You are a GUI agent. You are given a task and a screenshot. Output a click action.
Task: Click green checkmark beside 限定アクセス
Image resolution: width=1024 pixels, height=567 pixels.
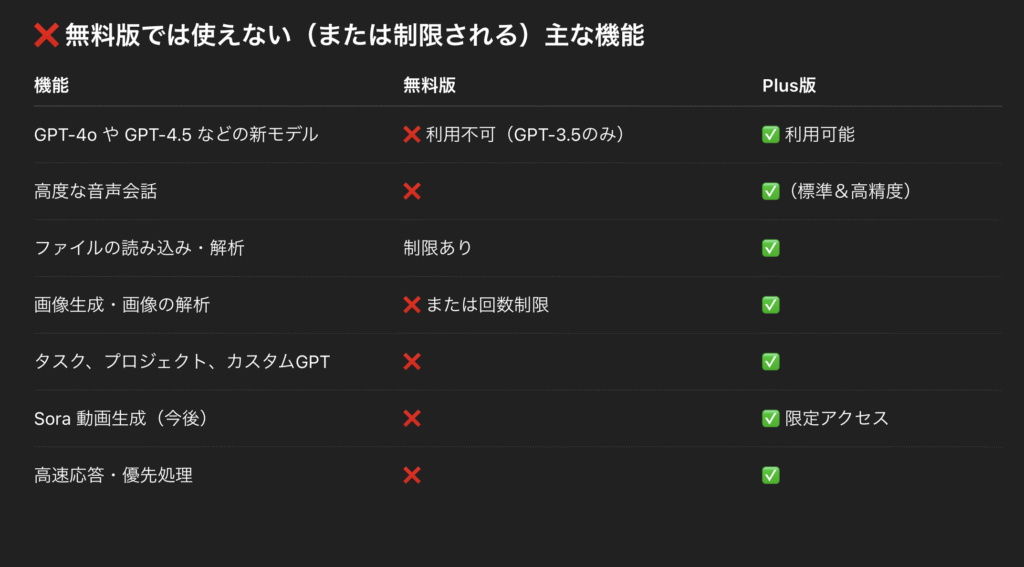tap(771, 418)
